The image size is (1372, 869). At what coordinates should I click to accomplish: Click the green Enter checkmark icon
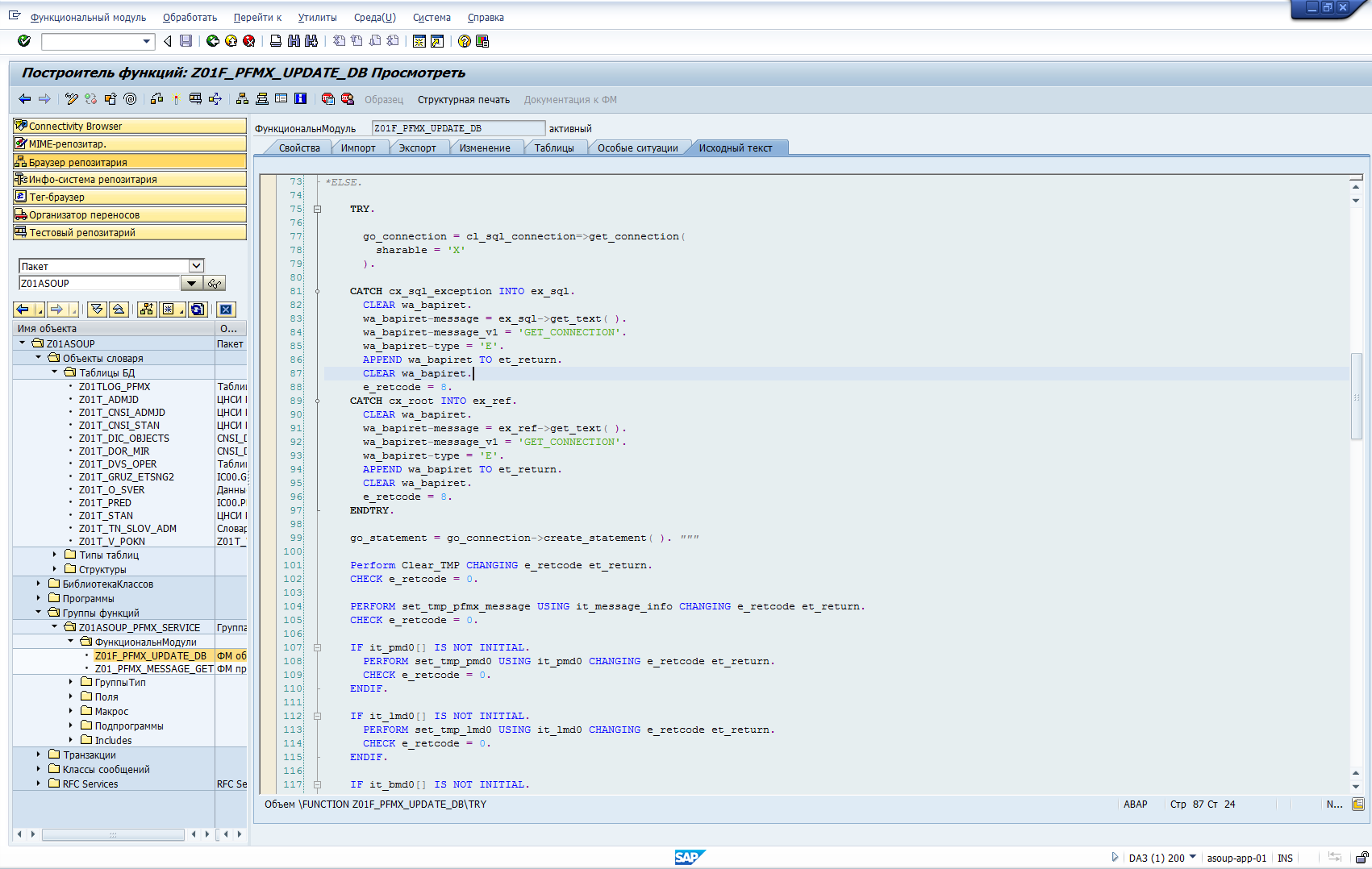pyautogui.click(x=24, y=41)
